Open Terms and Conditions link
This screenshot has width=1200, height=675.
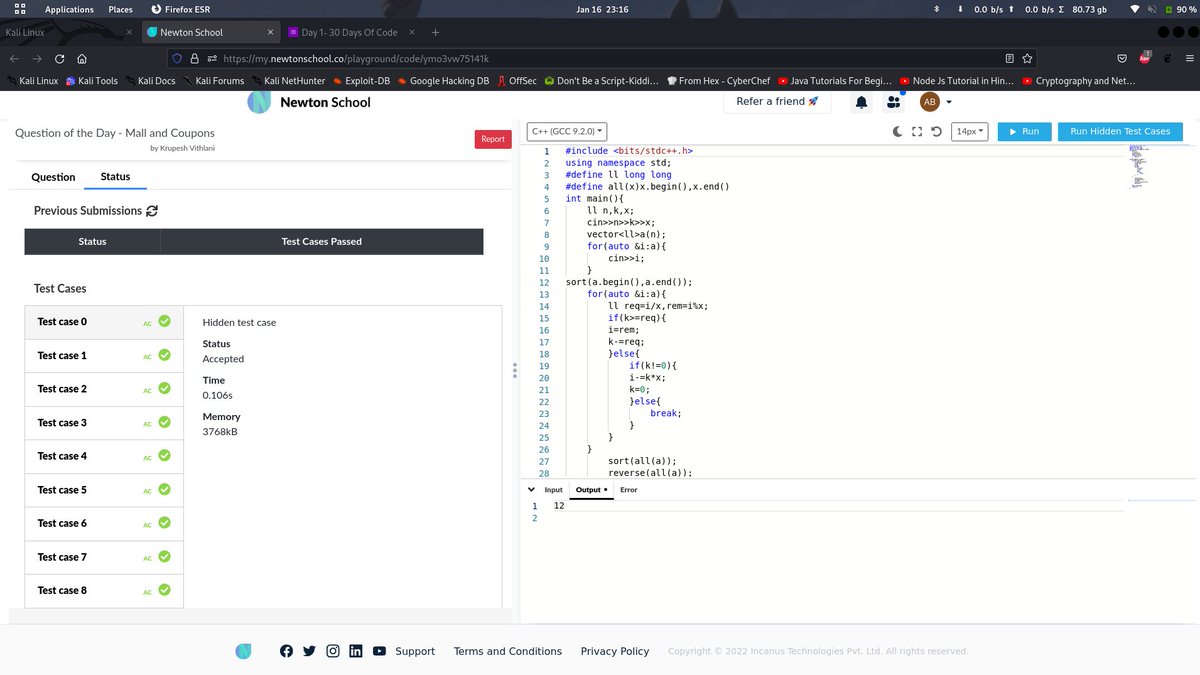click(508, 651)
